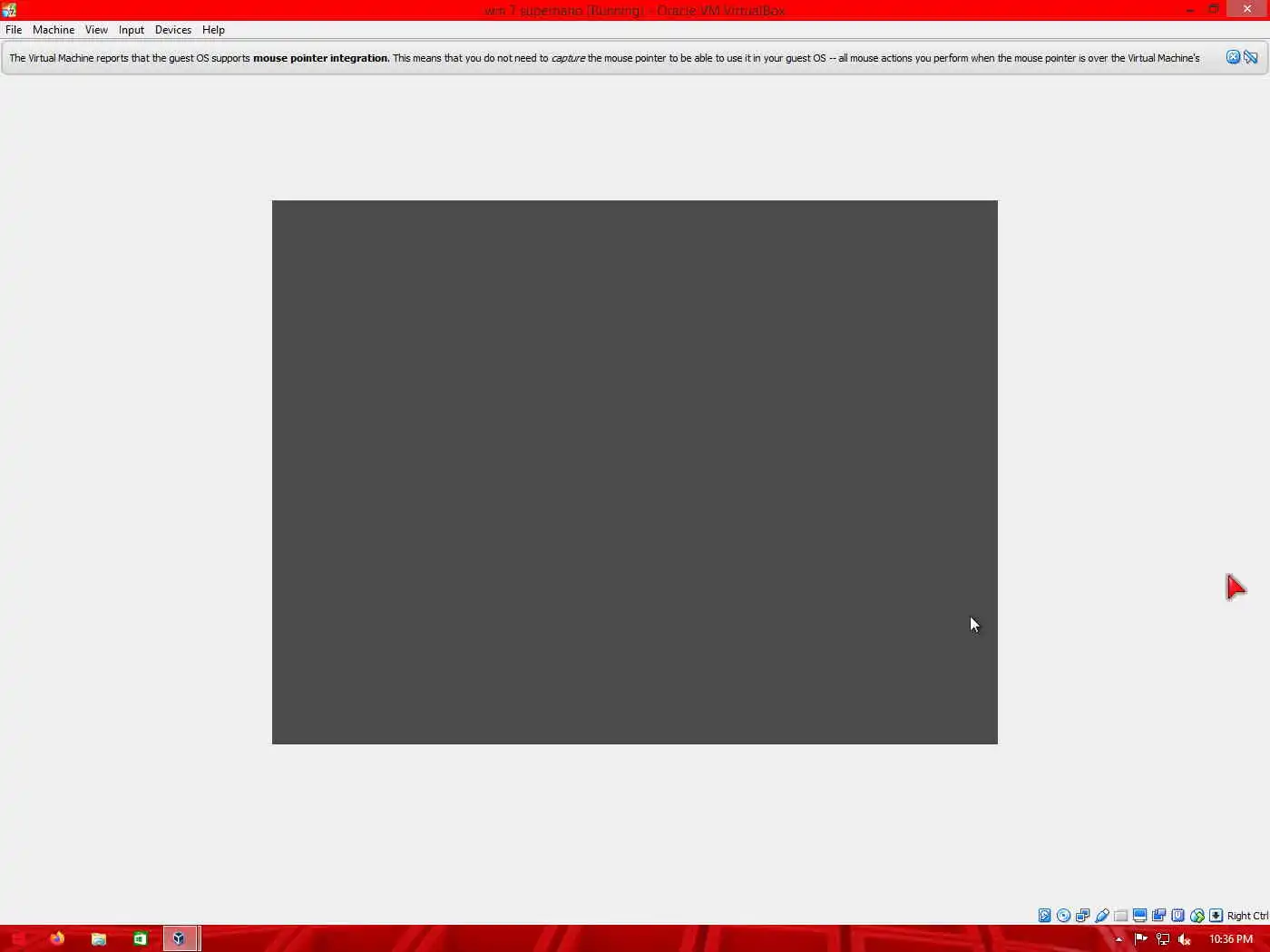Open File Explorer from the taskbar
The width and height of the screenshot is (1270, 952).
(99, 938)
